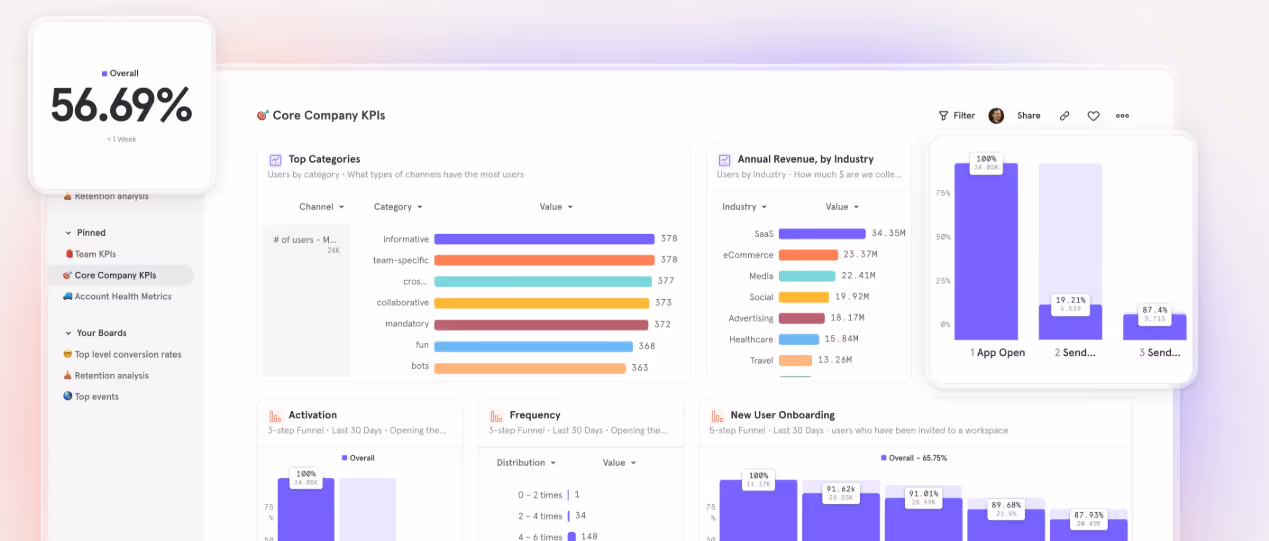This screenshot has height=541, width=1269.
Task: Click the 87.4% funnel step label
Action: (x=1155, y=312)
